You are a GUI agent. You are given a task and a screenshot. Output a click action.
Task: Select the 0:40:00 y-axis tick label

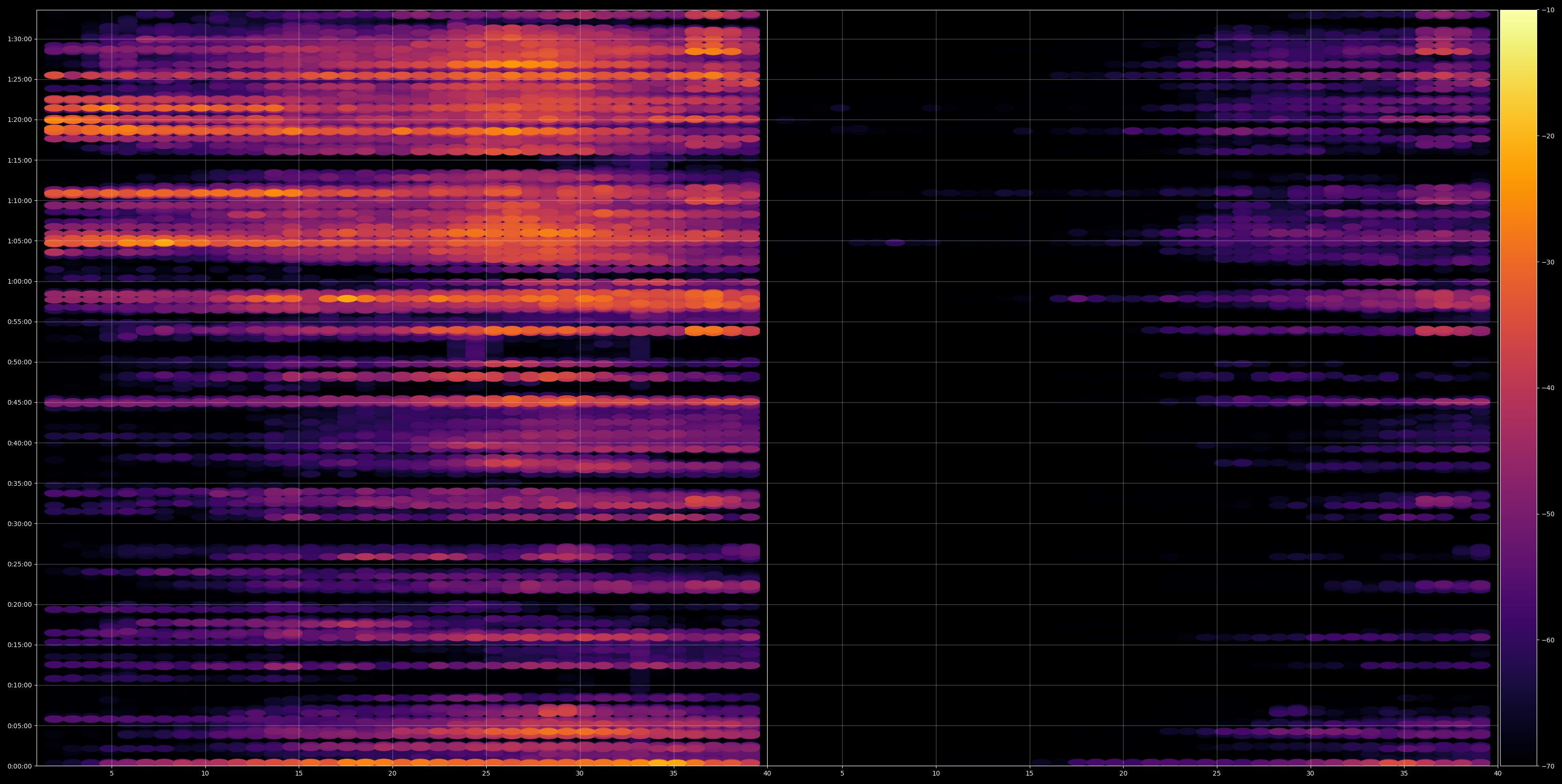coord(19,443)
